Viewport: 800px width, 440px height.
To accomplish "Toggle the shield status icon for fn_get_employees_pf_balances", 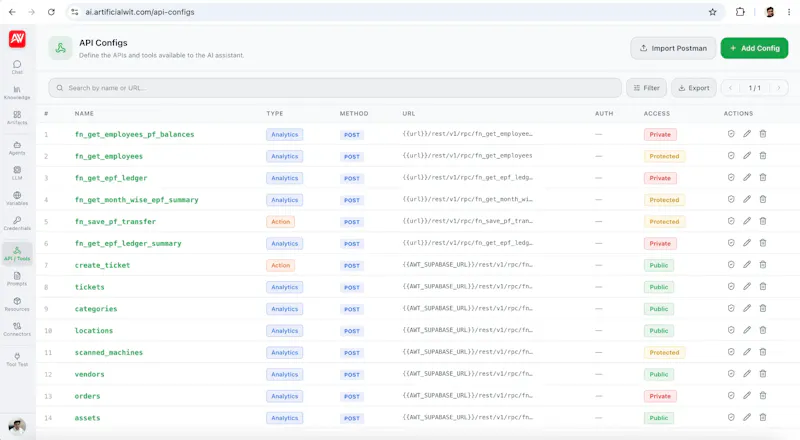I will pyautogui.click(x=731, y=134).
